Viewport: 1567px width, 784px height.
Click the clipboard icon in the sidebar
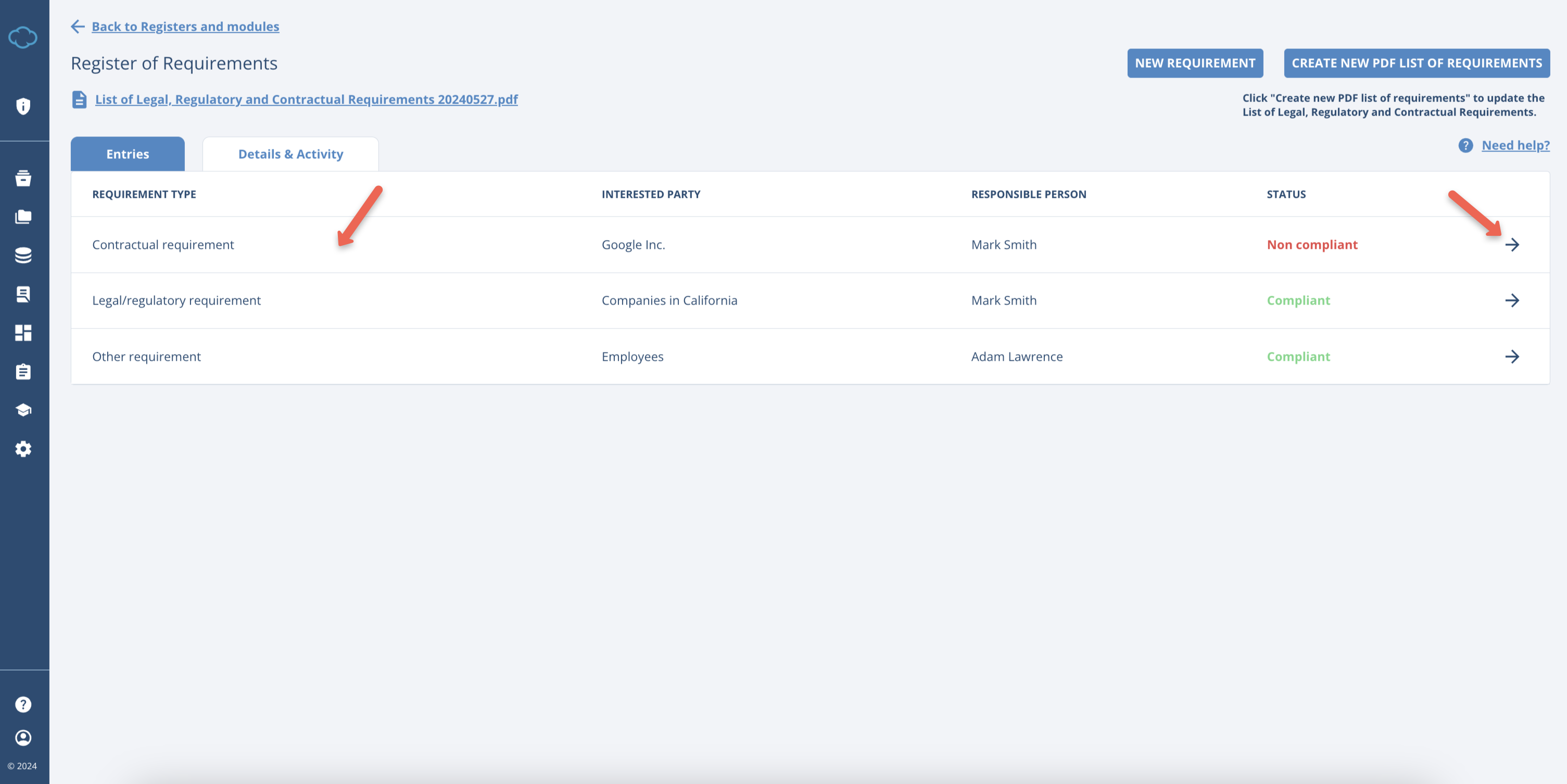point(23,372)
